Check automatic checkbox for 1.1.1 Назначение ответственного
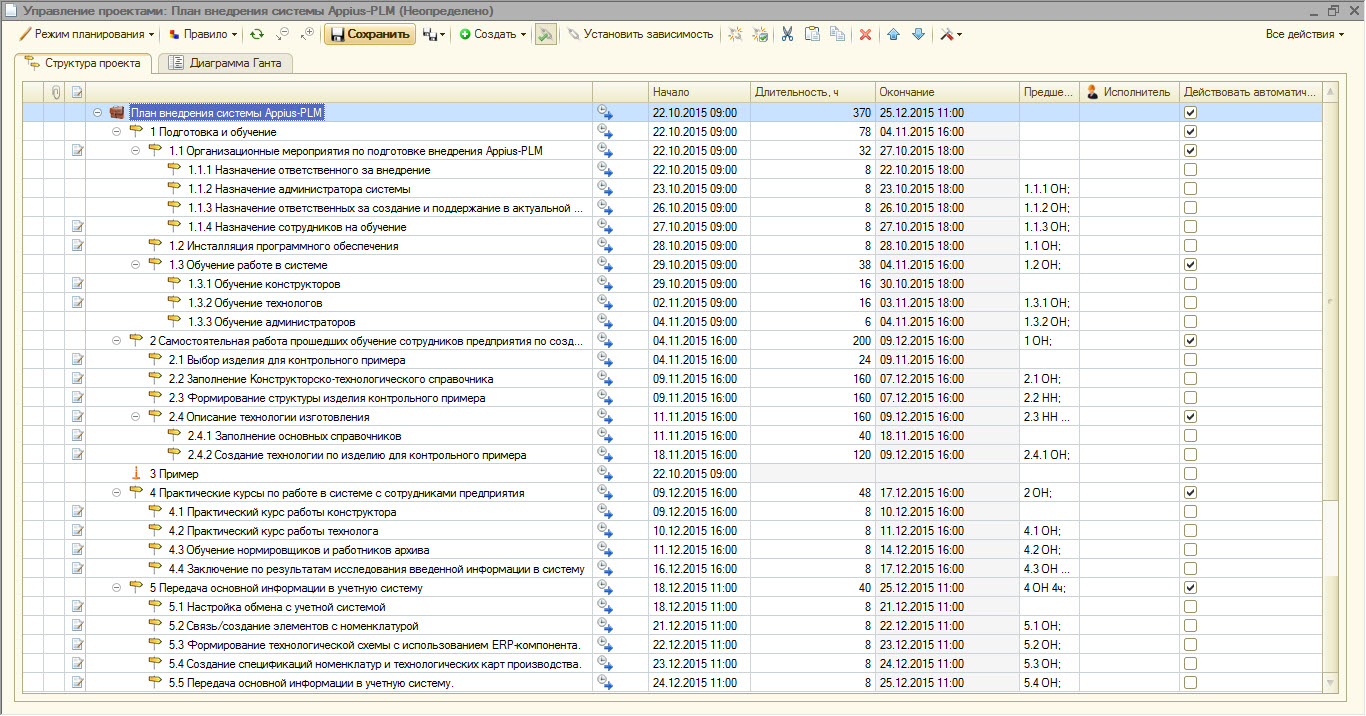 (x=1190, y=170)
